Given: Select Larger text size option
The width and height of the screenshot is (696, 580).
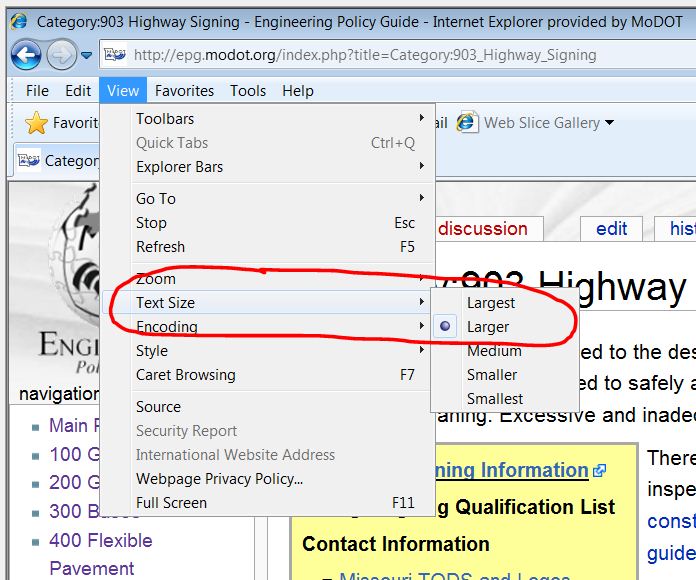Looking at the screenshot, I should 505,327.
